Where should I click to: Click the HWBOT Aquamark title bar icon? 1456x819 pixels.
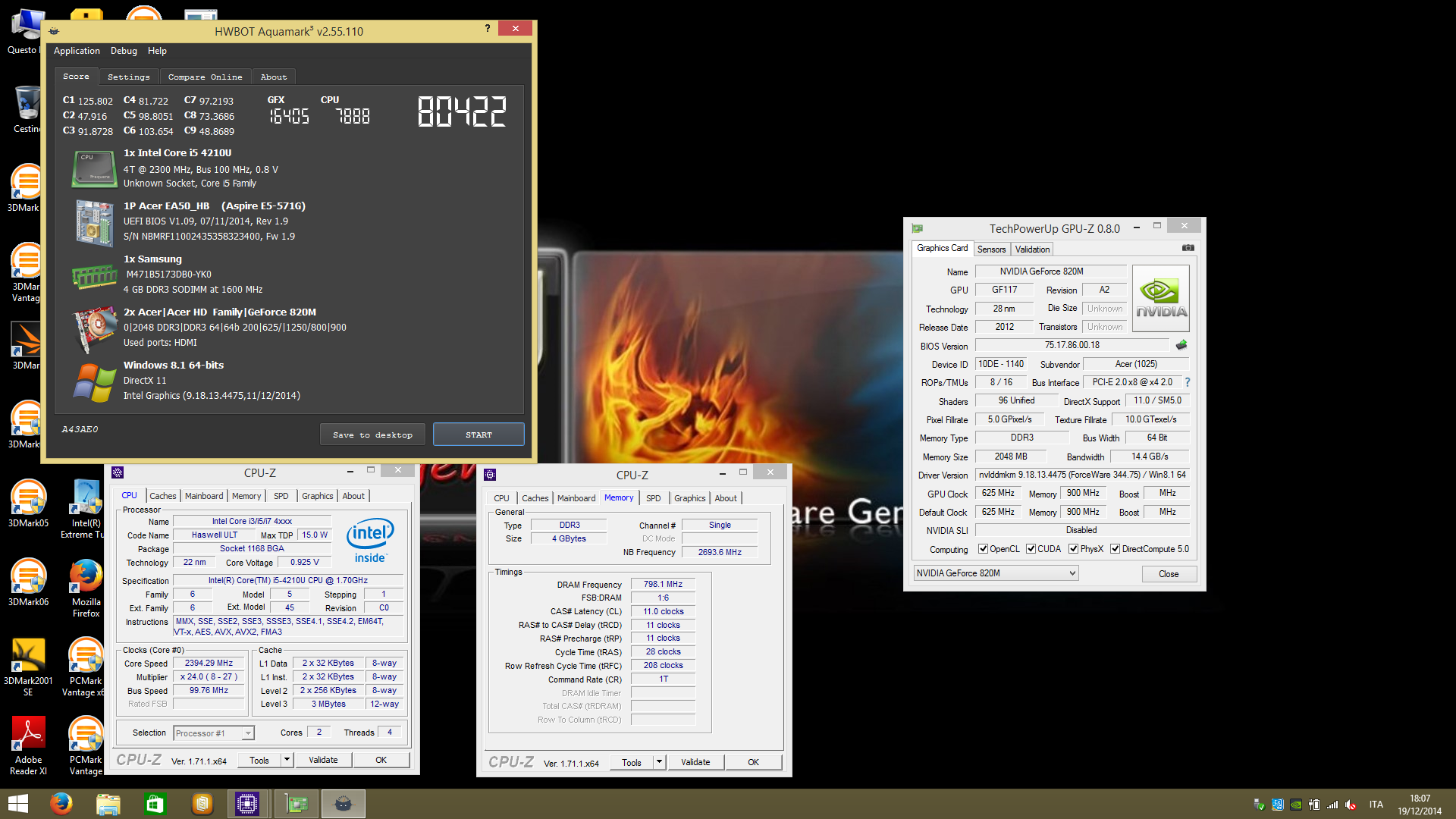(x=54, y=31)
